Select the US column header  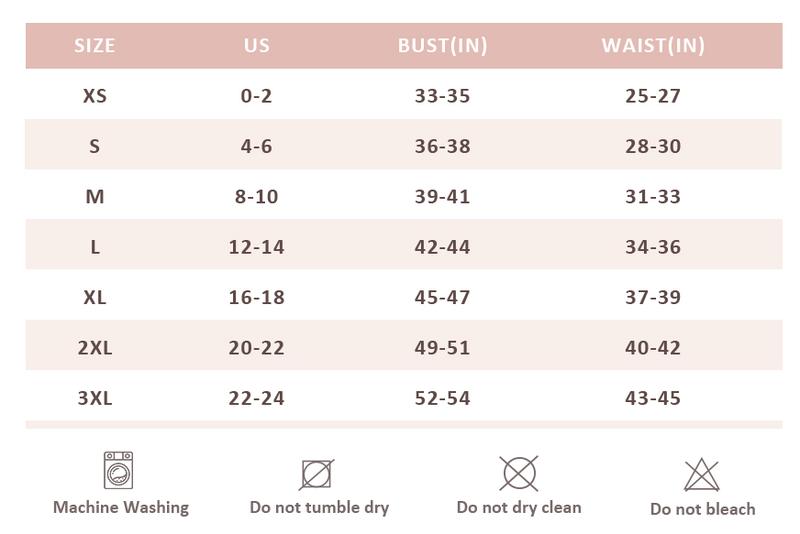257,45
